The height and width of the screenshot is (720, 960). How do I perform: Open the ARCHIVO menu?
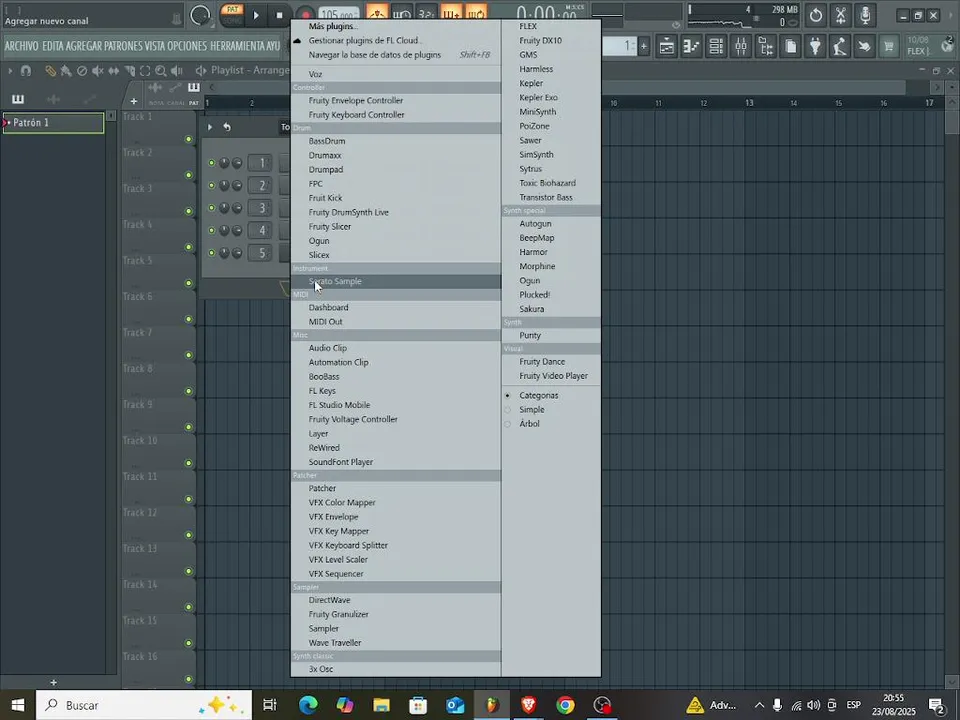coord(21,47)
